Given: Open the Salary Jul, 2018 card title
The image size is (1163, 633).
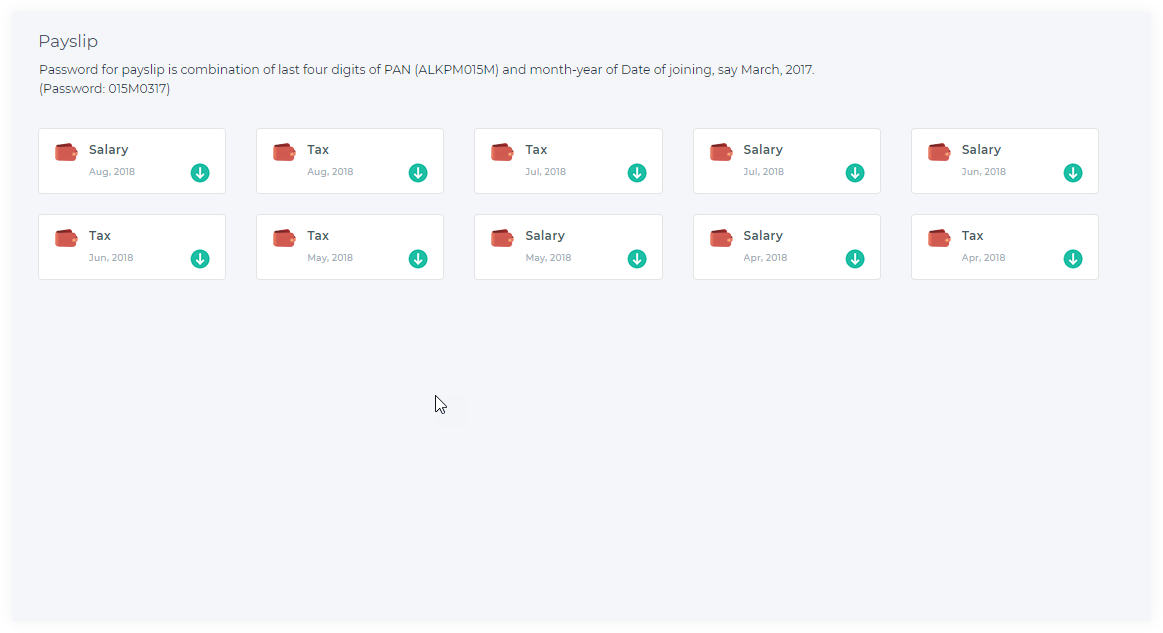Looking at the screenshot, I should pos(762,149).
